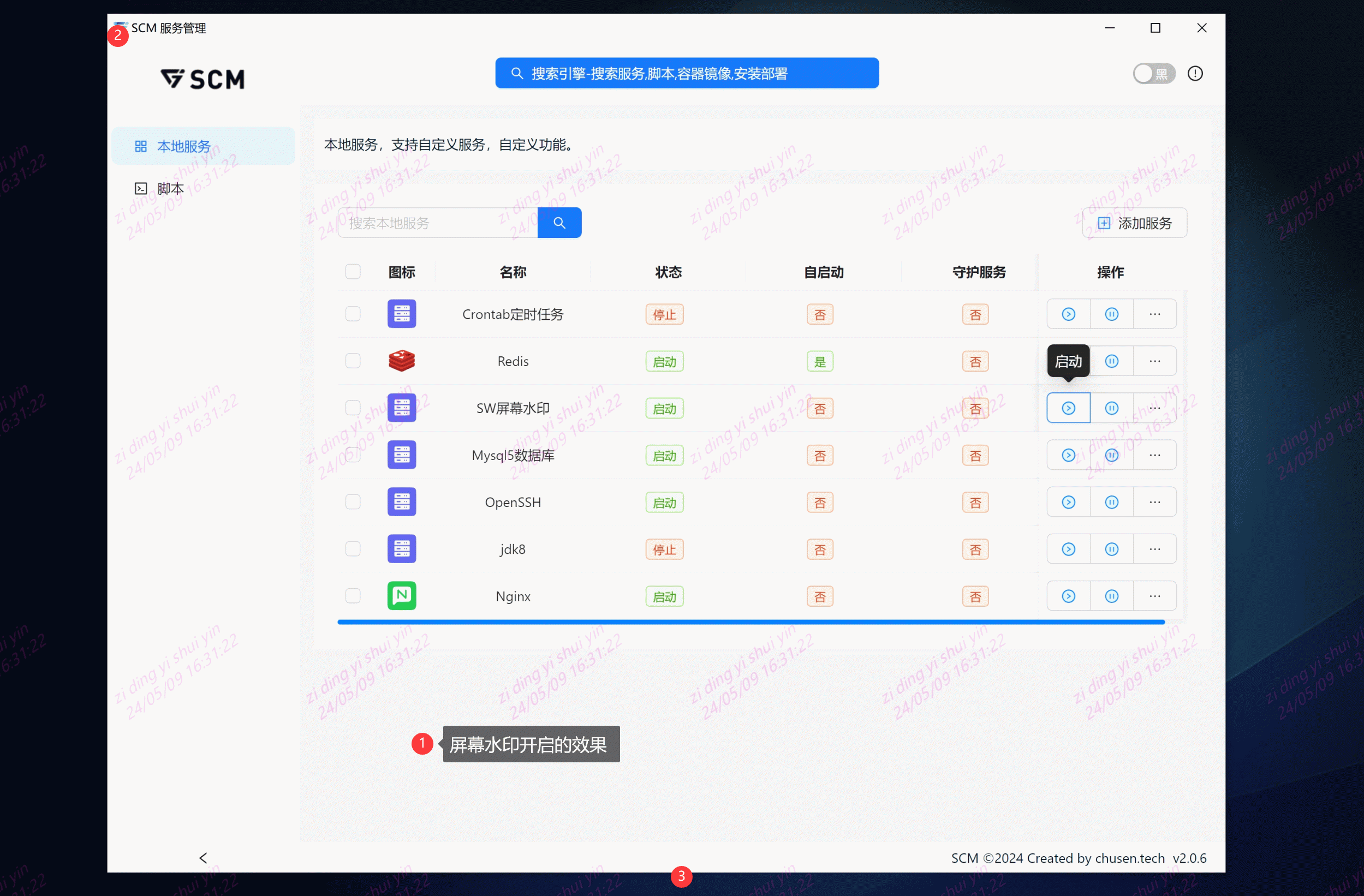The image size is (1364, 896).
Task: Pause the Redis service
Action: click(1111, 360)
